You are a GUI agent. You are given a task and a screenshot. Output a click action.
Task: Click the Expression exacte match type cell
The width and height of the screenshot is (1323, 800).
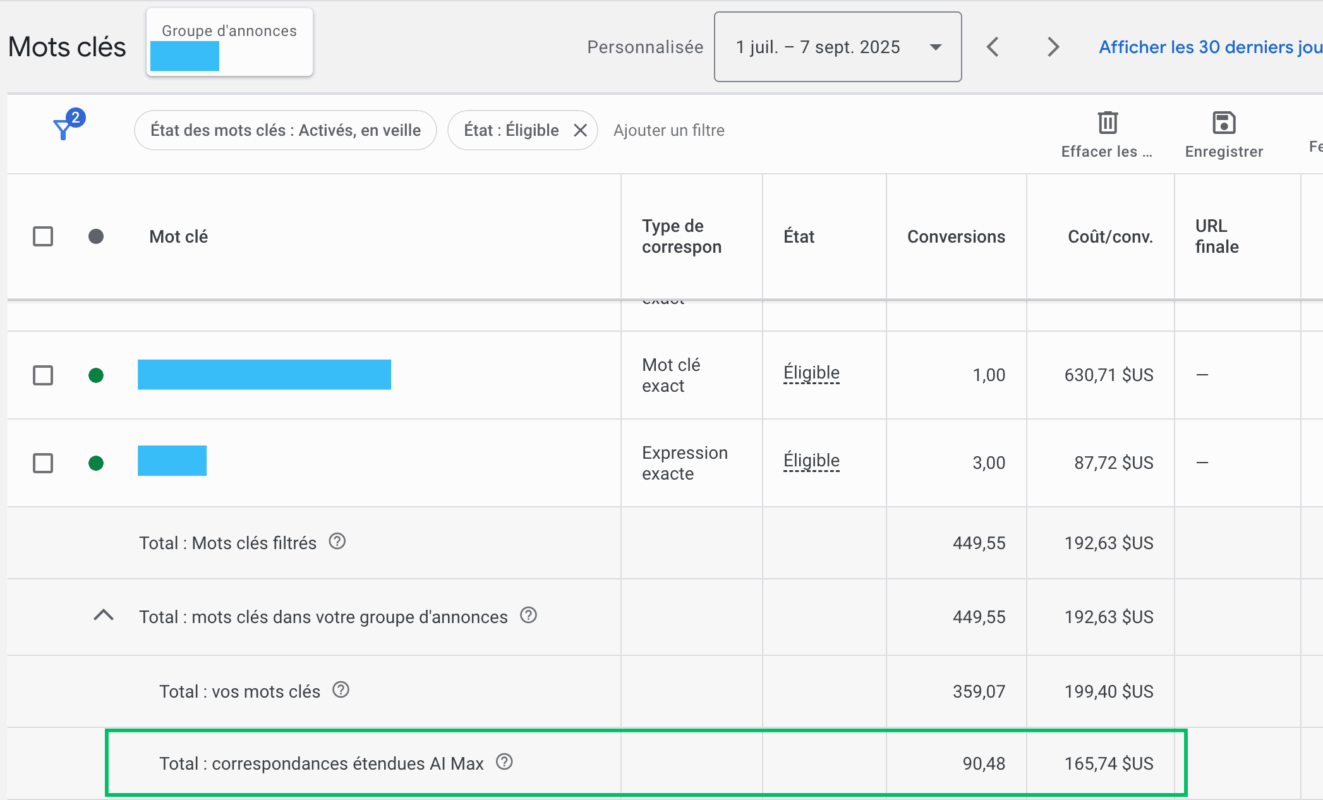tap(685, 463)
